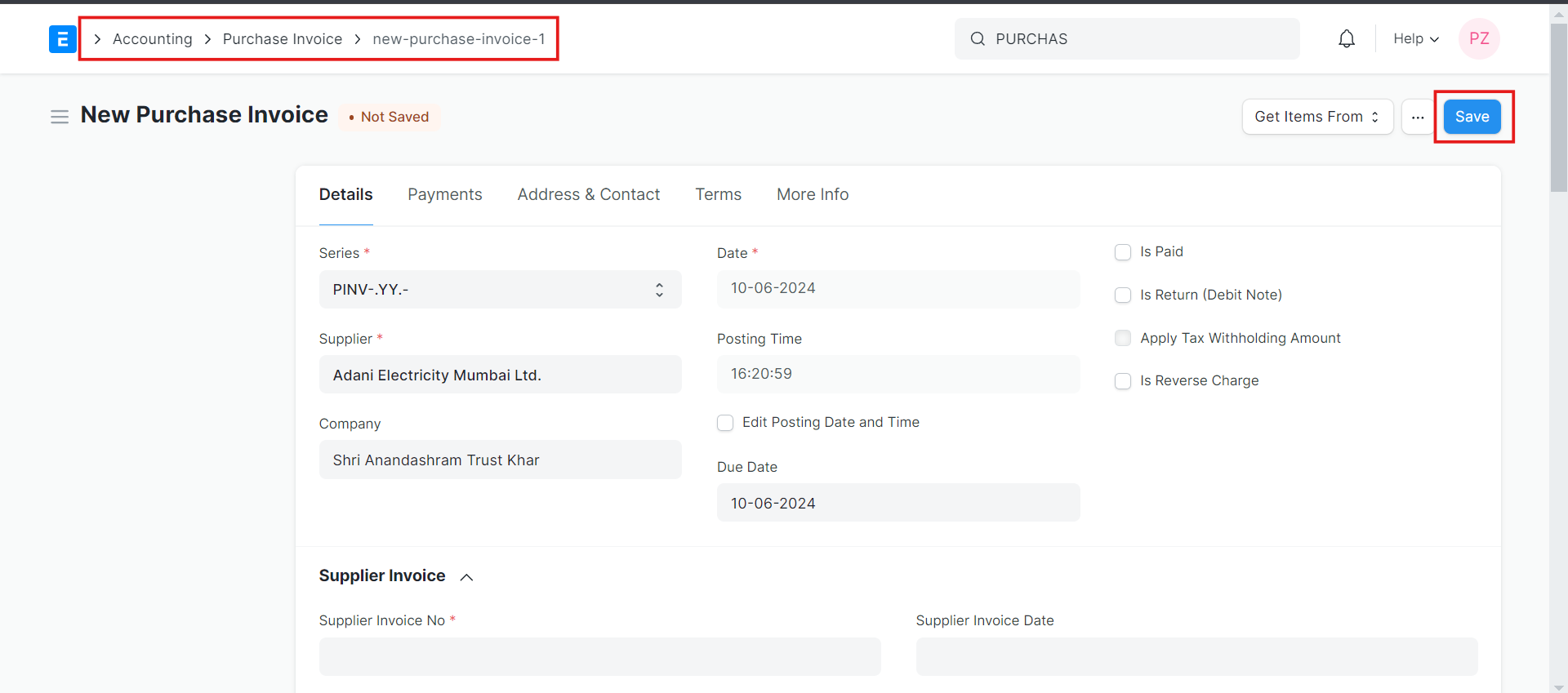Open the Series PINV-.YY.- dropdown
This screenshot has height=693, width=1568.
500,289
